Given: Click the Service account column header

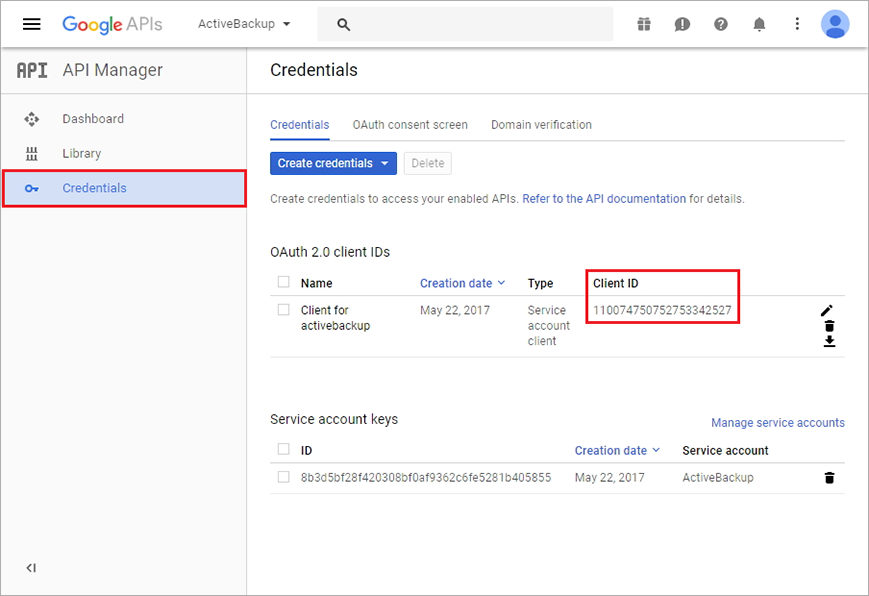Looking at the screenshot, I should (x=725, y=451).
